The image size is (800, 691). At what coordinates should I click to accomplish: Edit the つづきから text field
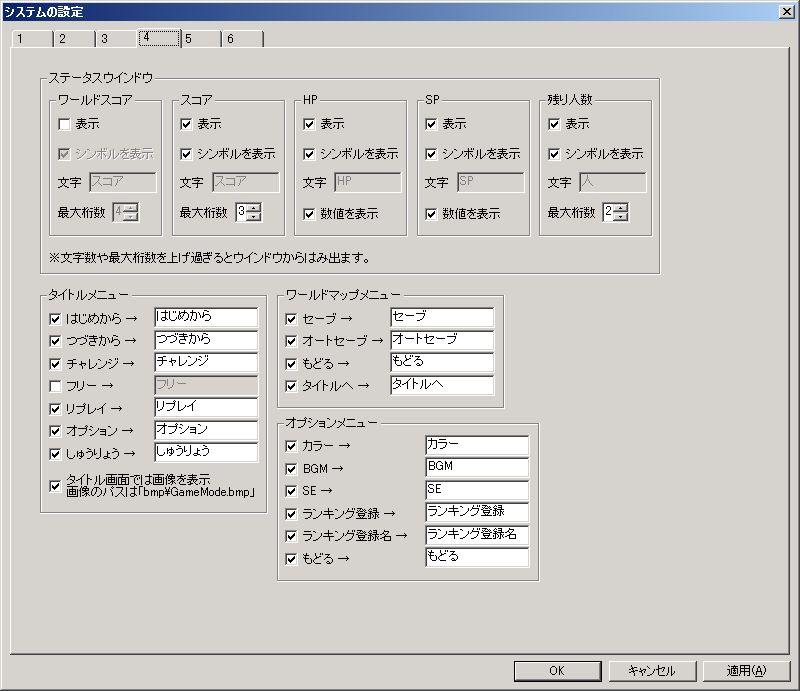click(x=206, y=339)
